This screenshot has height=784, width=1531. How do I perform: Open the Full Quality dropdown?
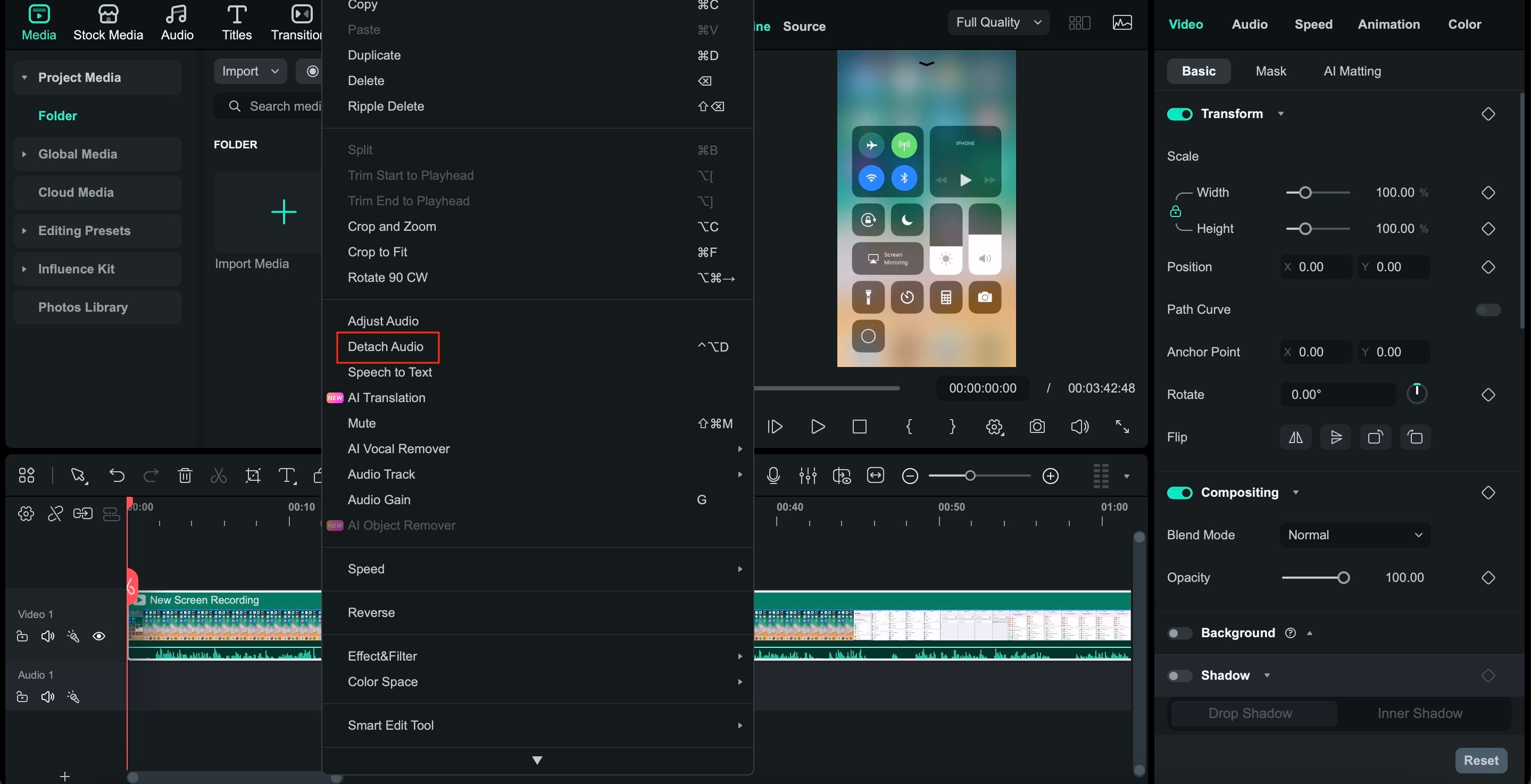pyautogui.click(x=998, y=22)
